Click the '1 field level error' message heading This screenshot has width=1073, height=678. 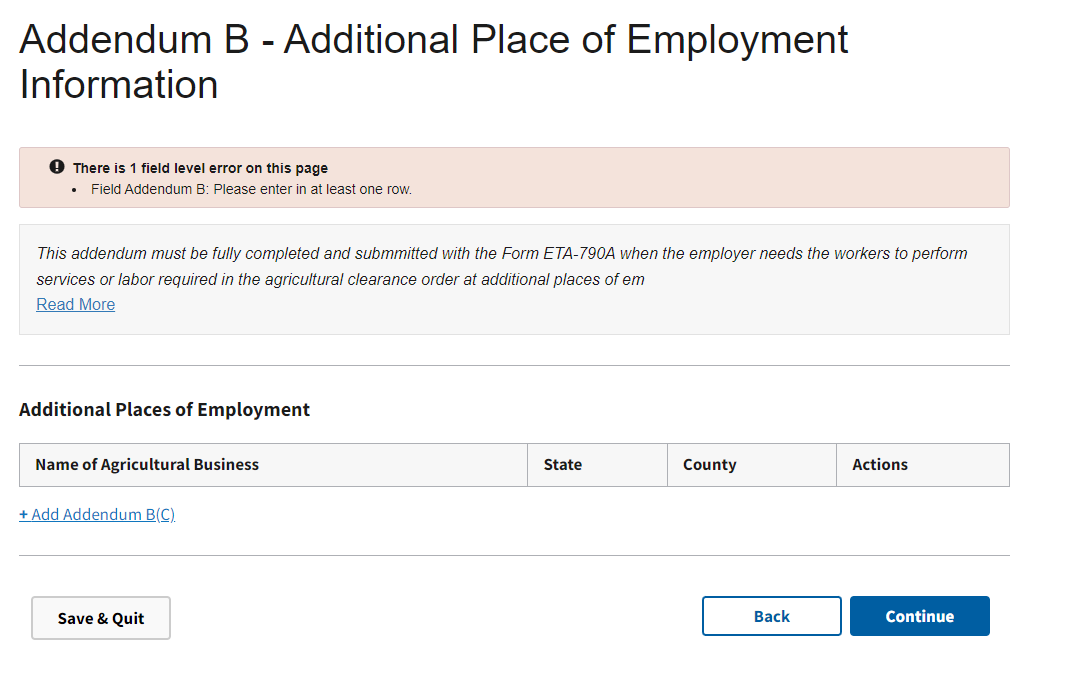click(x=200, y=168)
